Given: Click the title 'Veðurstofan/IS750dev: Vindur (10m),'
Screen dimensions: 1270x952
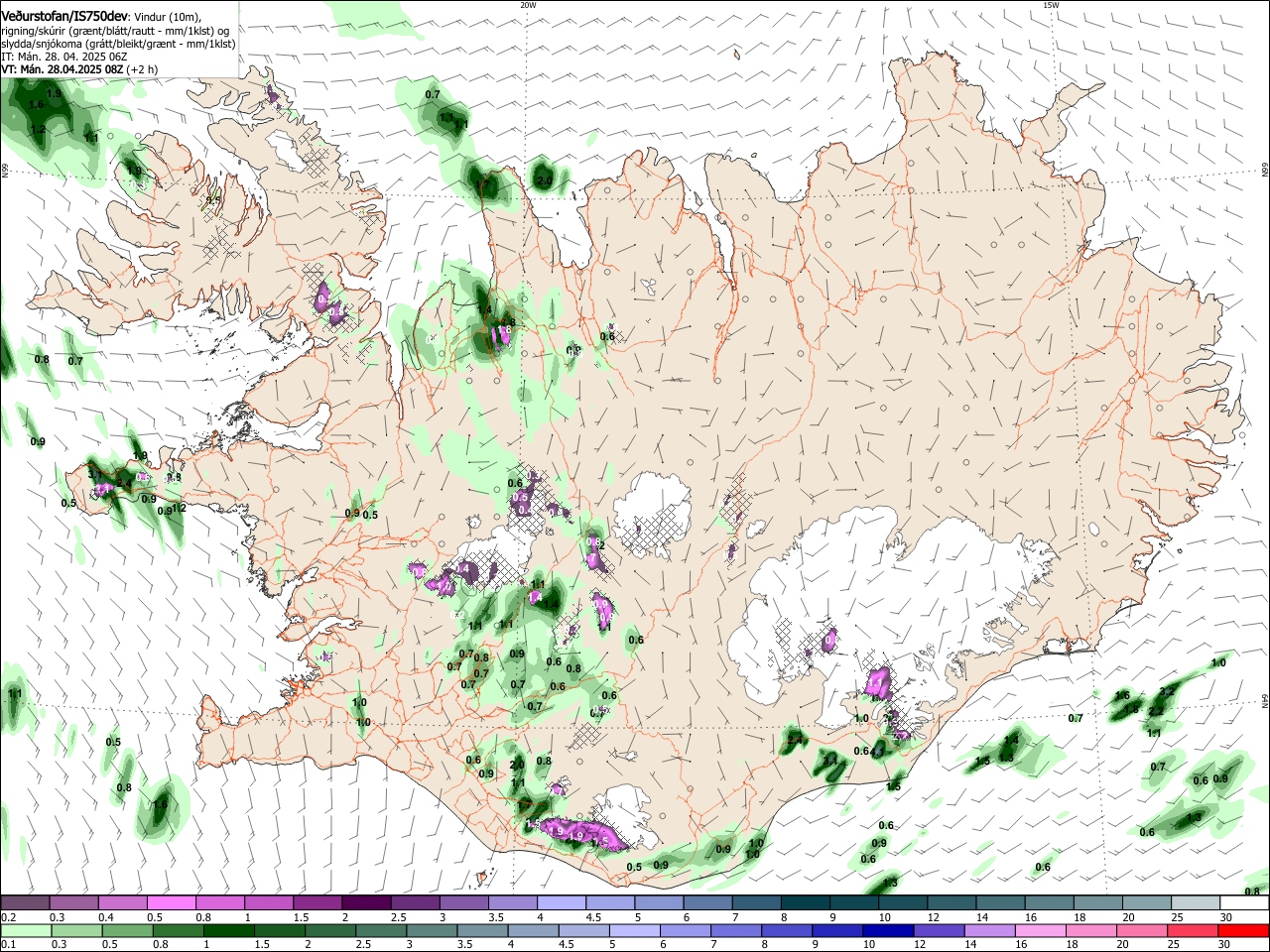Looking at the screenshot, I should click(100, 15).
